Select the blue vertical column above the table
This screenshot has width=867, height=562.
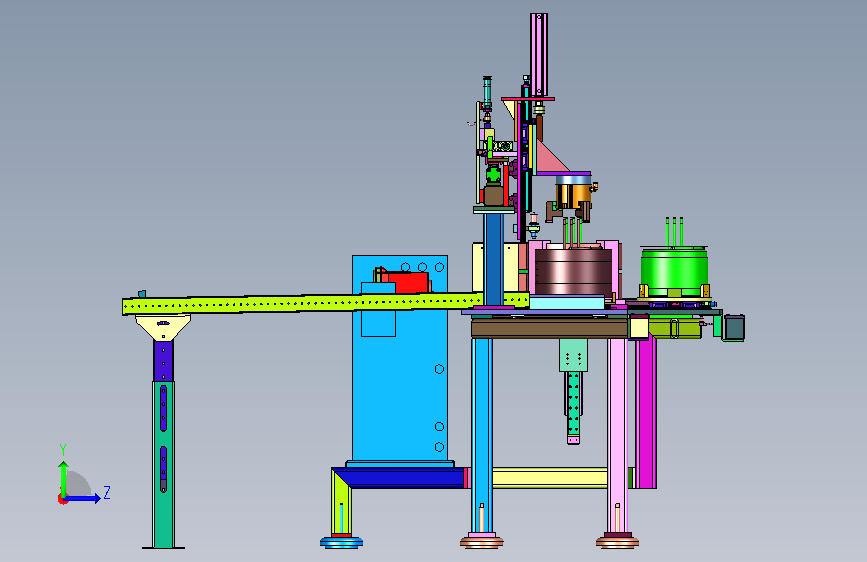click(493, 259)
